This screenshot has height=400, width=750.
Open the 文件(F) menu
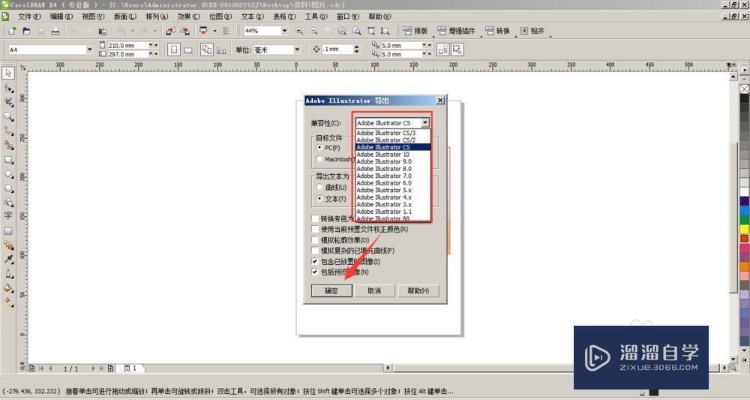coord(29,16)
